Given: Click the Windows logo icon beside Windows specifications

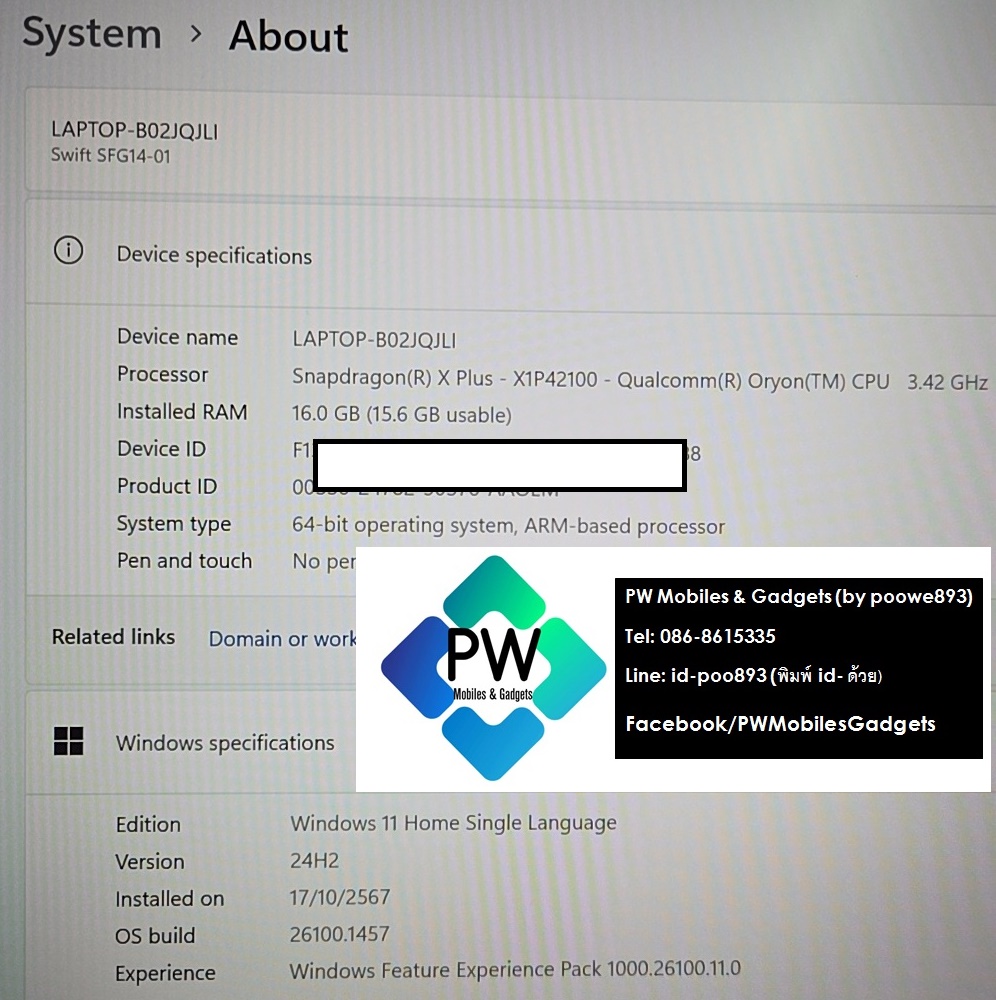Looking at the screenshot, I should (x=69, y=741).
